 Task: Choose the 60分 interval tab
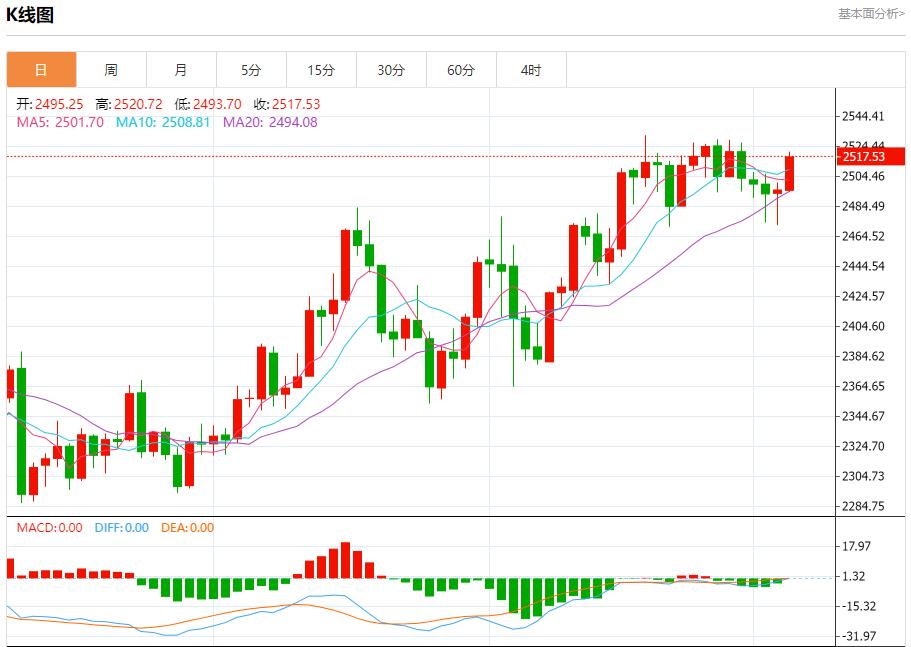[x=461, y=70]
